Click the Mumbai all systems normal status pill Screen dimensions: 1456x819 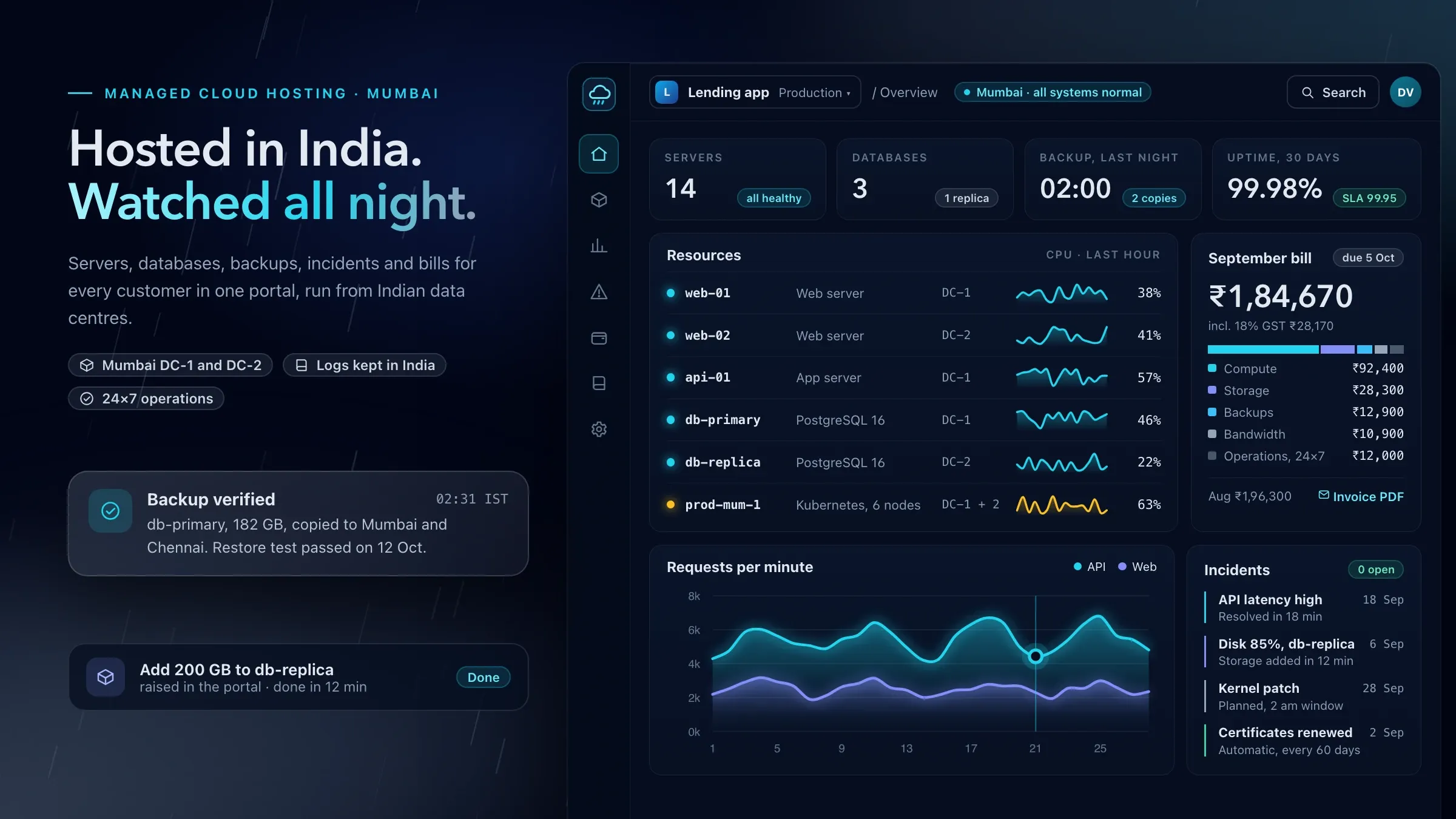(1053, 92)
